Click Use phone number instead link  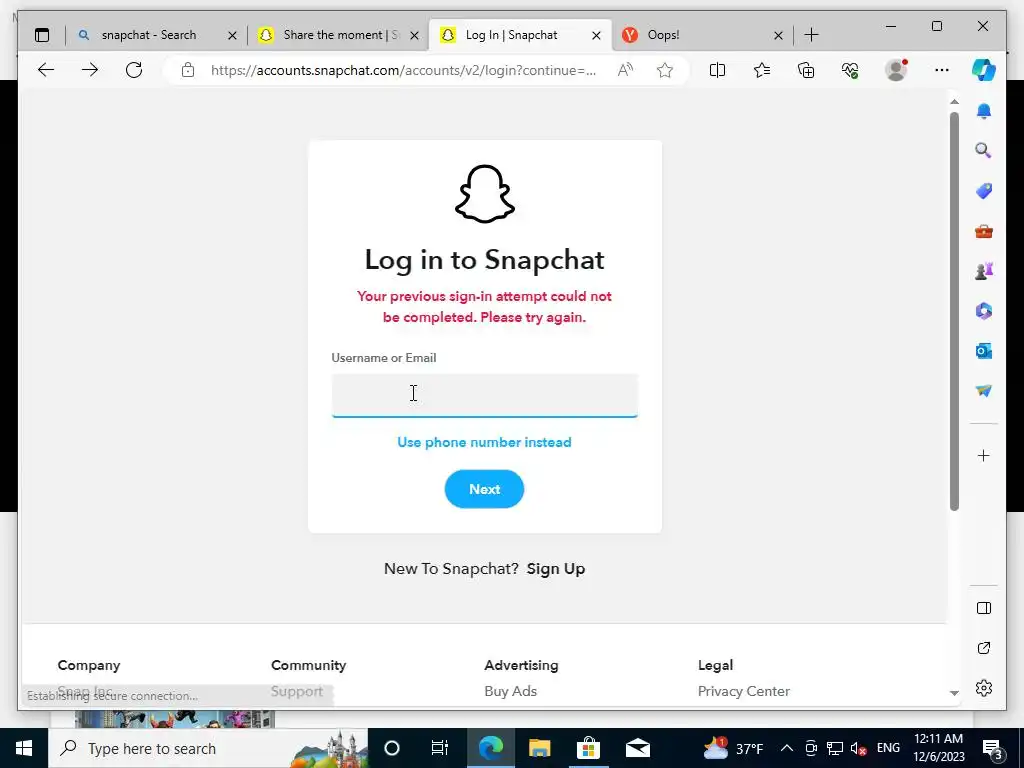coord(484,442)
